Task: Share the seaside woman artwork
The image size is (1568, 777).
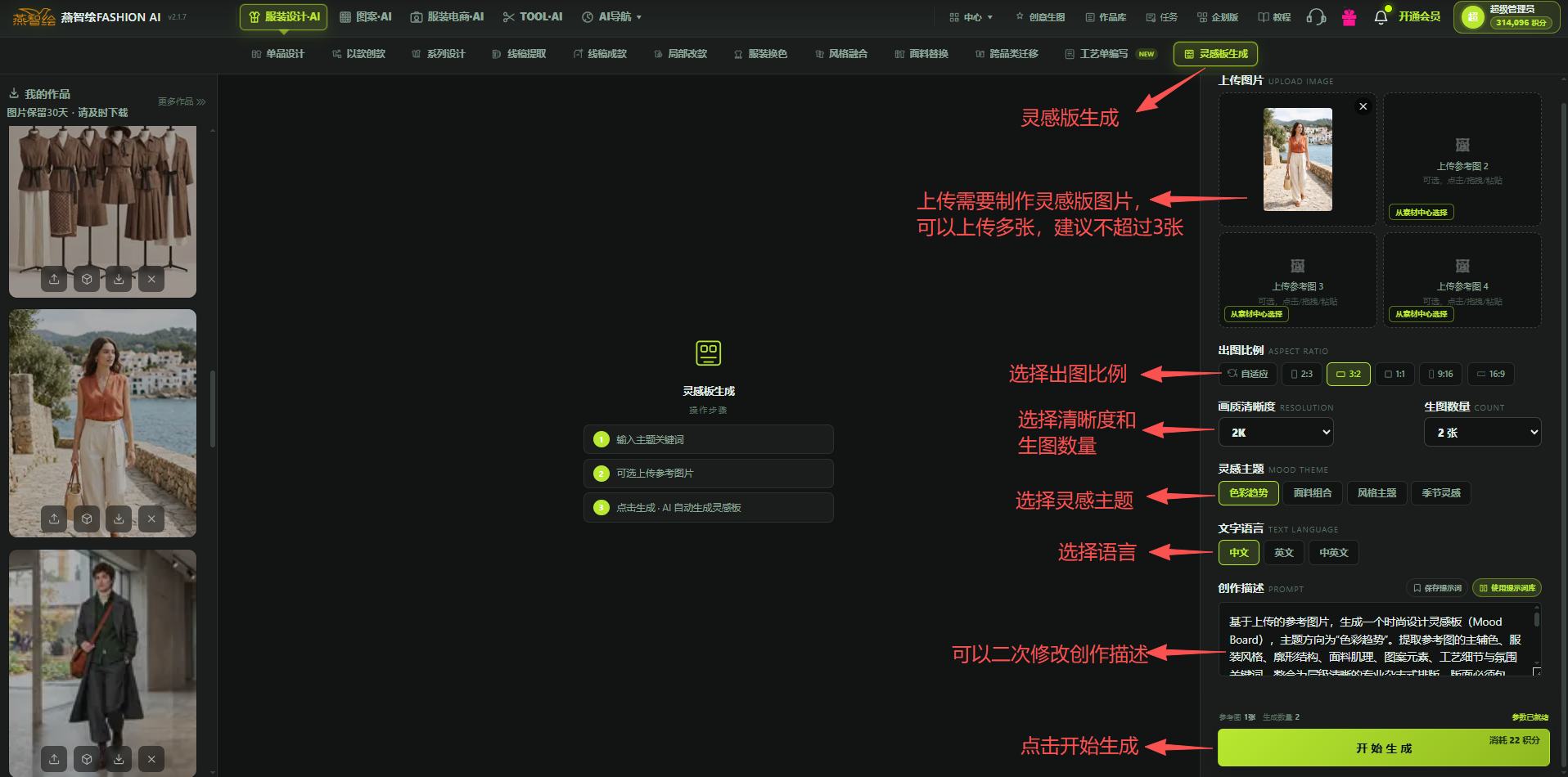Action: click(x=54, y=519)
